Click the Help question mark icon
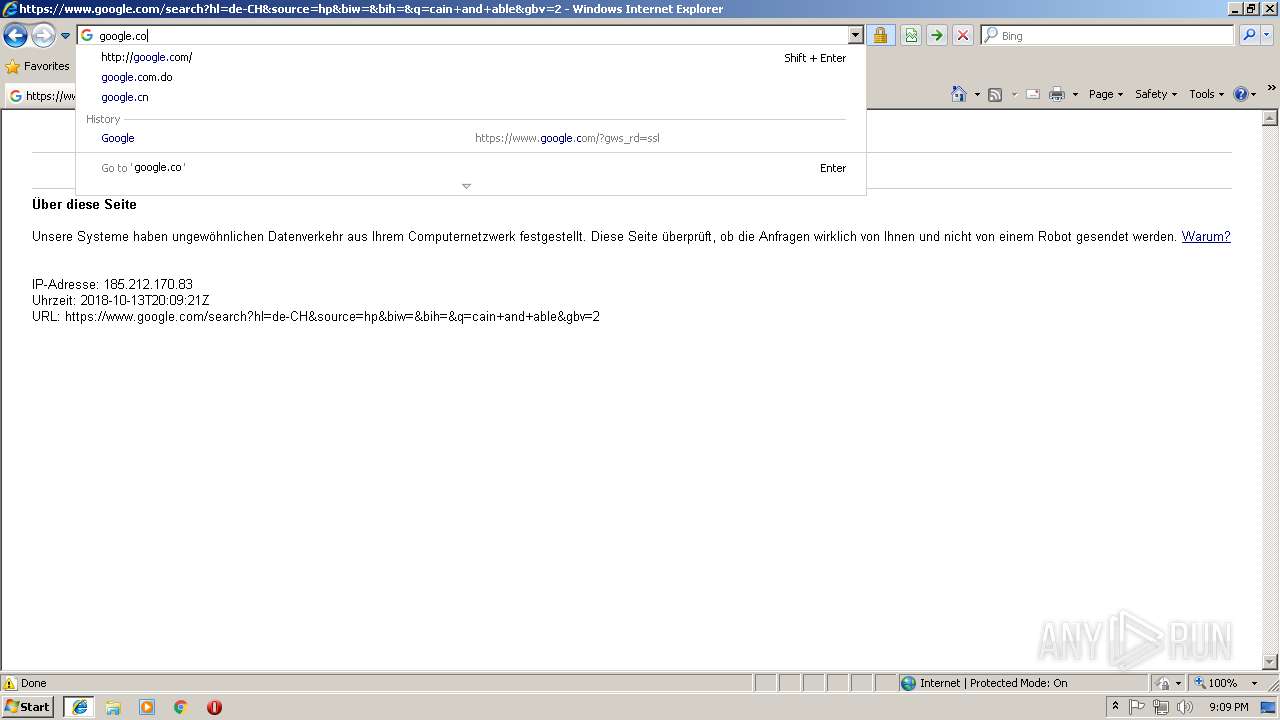 coord(1241,94)
